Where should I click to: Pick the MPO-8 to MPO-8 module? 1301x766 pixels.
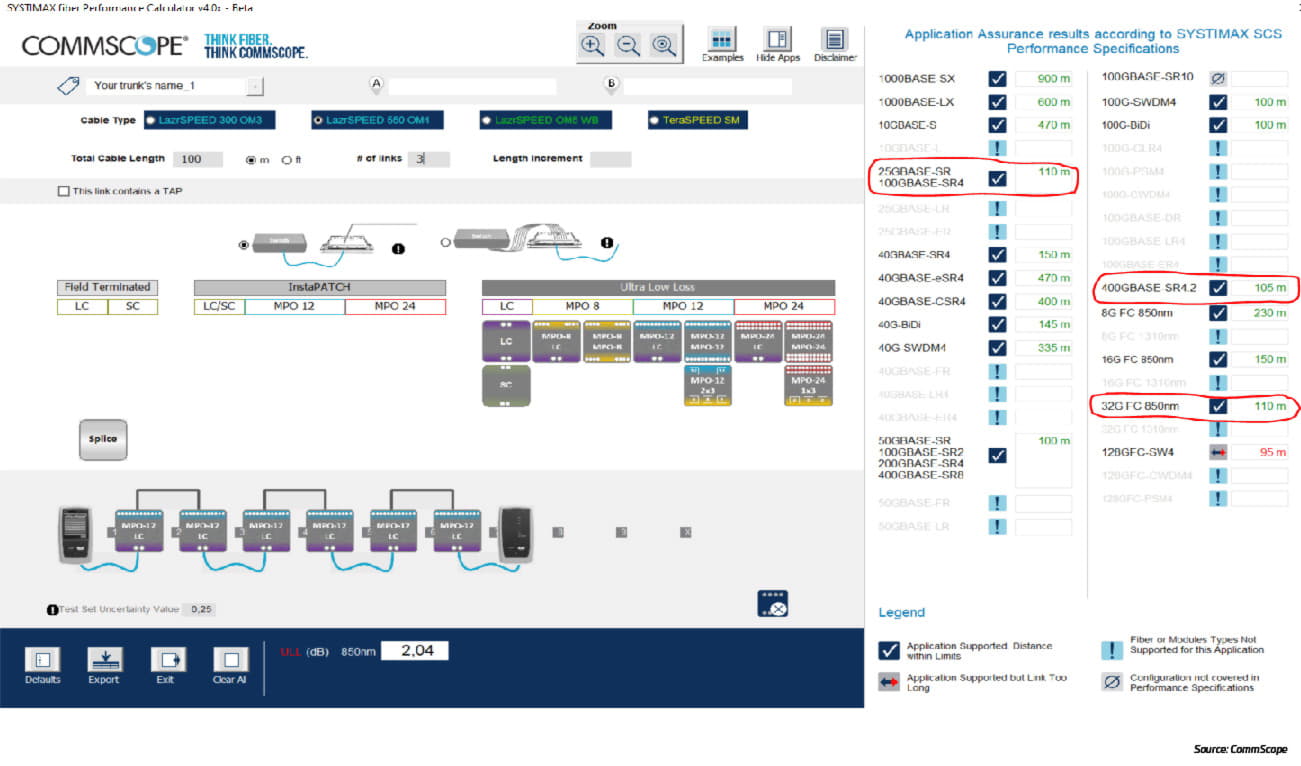(607, 341)
